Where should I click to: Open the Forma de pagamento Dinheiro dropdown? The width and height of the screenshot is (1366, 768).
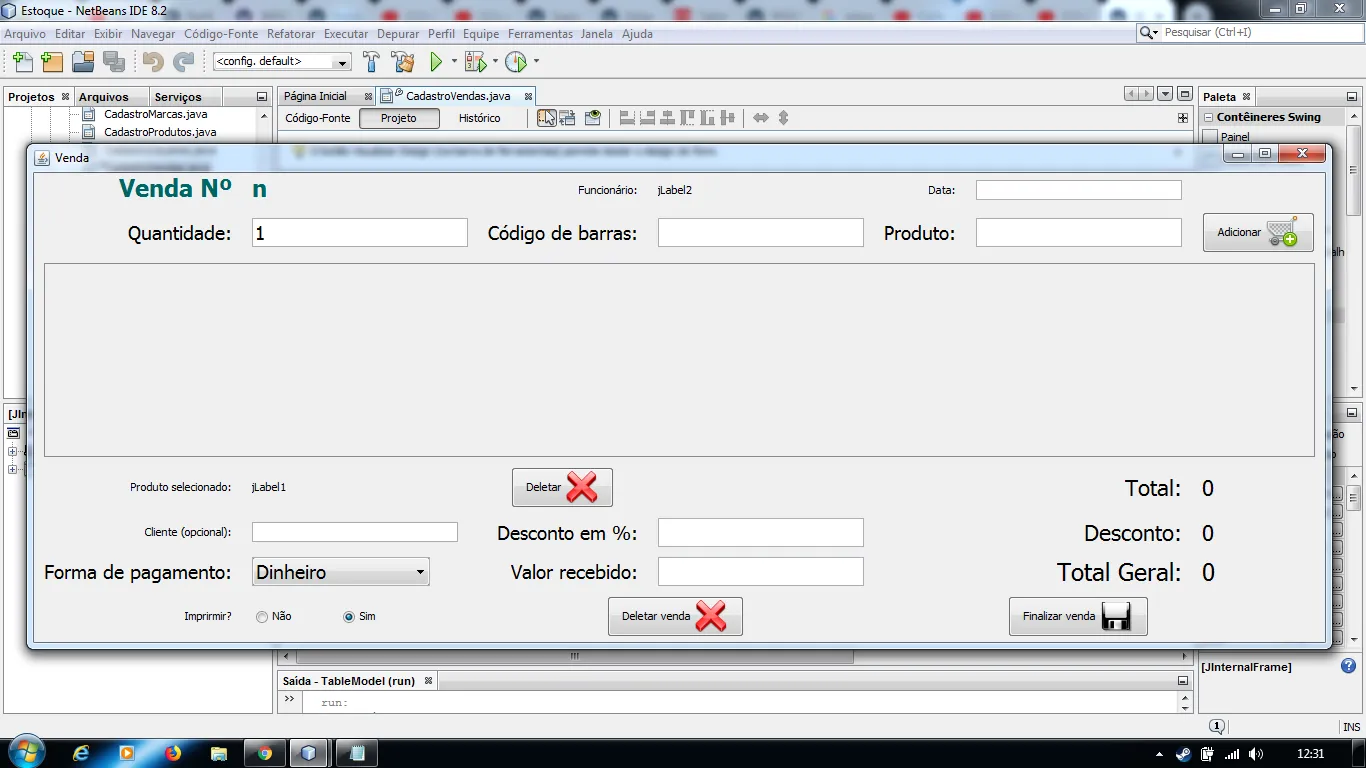(x=341, y=573)
